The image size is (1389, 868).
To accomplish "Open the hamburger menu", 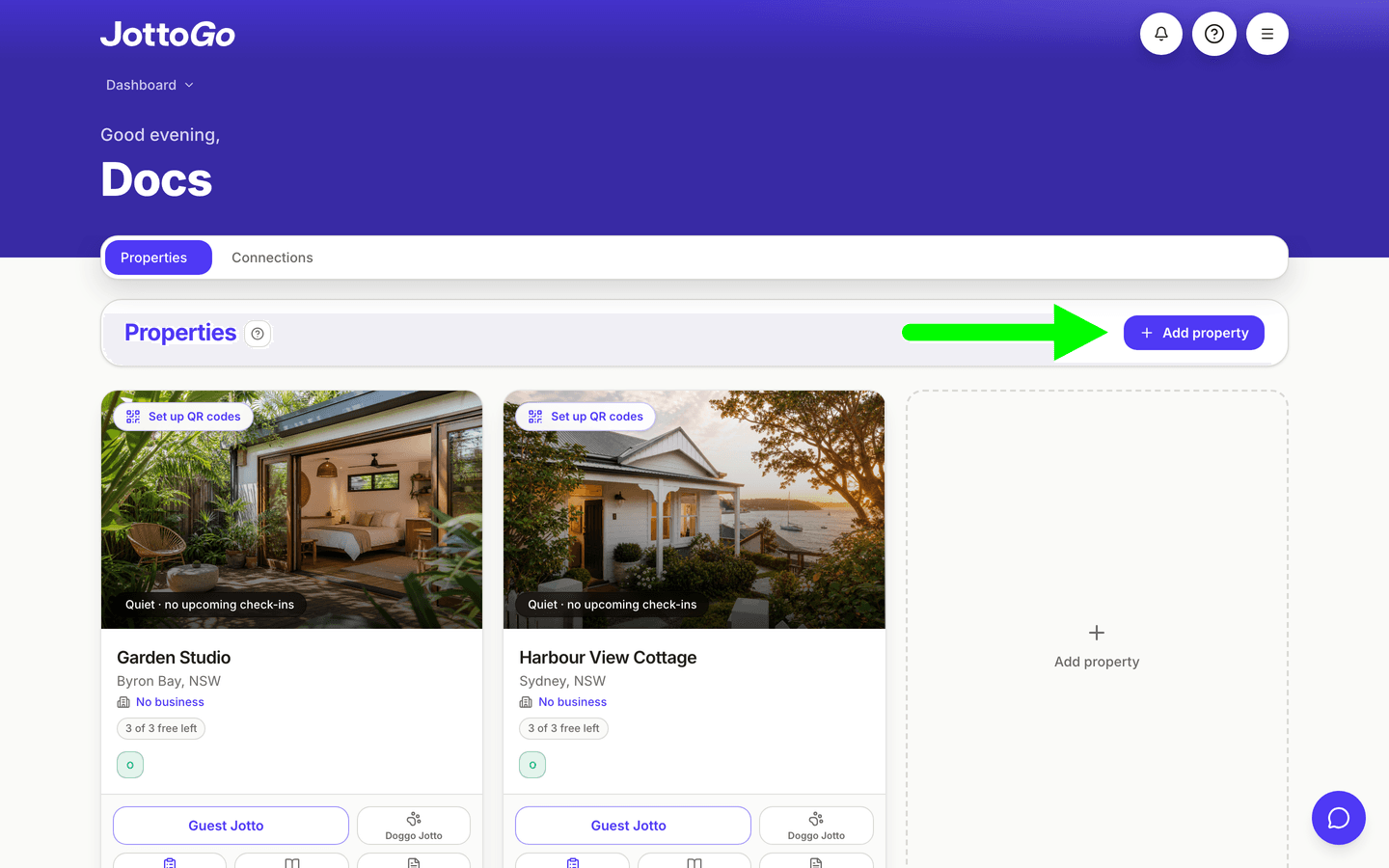I will pyautogui.click(x=1267, y=34).
